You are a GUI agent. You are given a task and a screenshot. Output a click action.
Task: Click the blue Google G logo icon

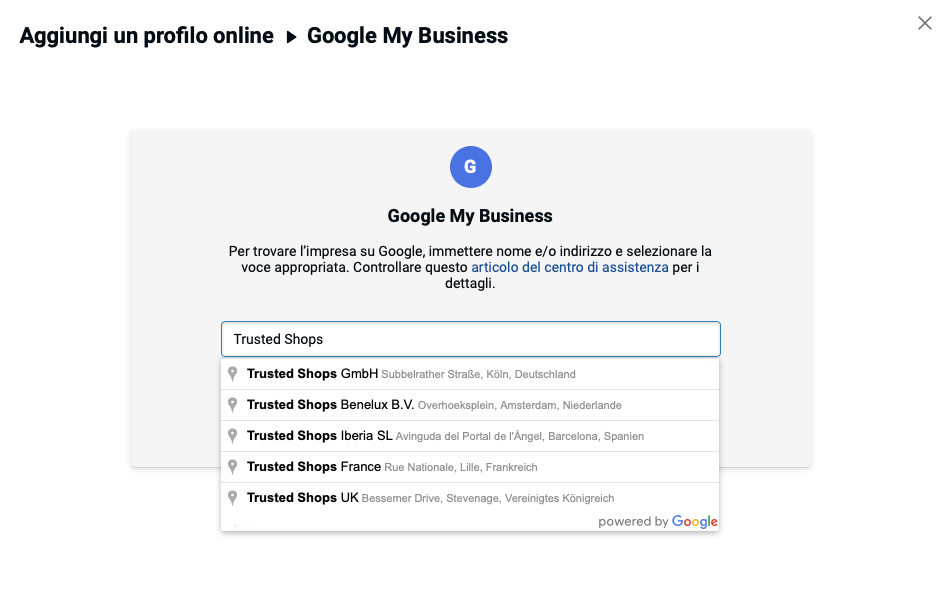pyautogui.click(x=470, y=167)
